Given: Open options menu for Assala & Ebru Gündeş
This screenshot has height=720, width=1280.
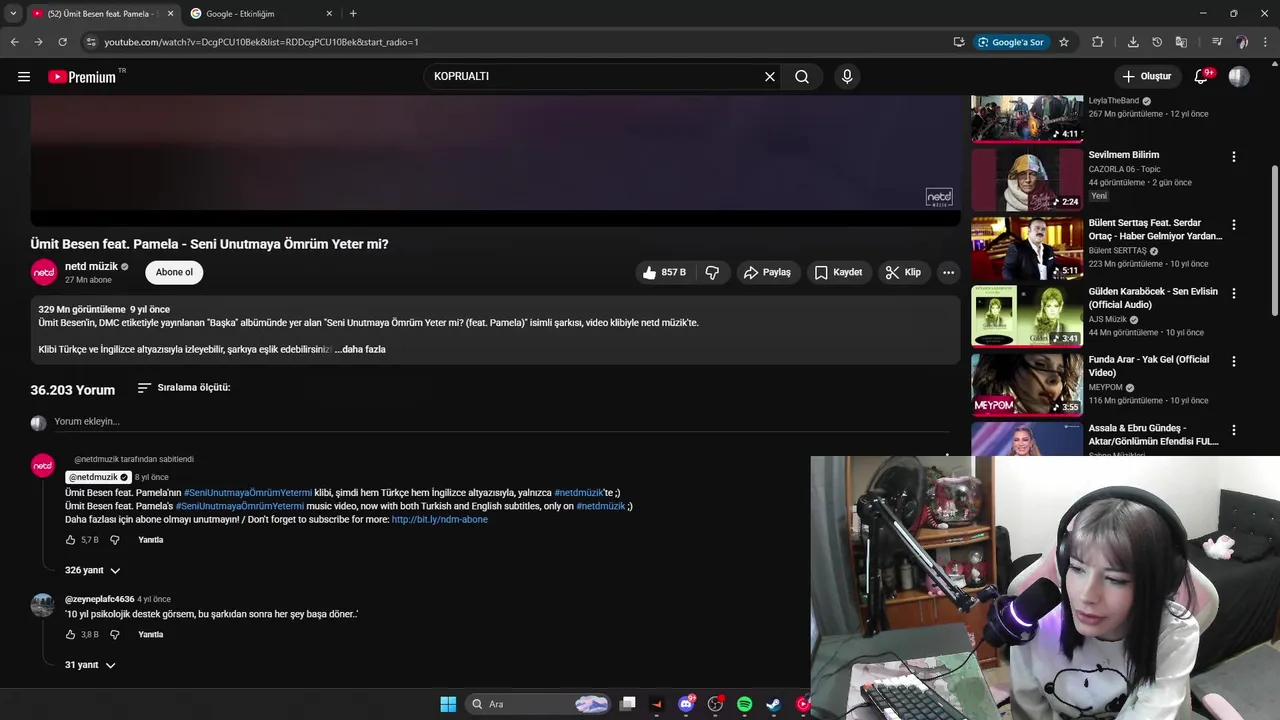Looking at the screenshot, I should click(x=1234, y=430).
